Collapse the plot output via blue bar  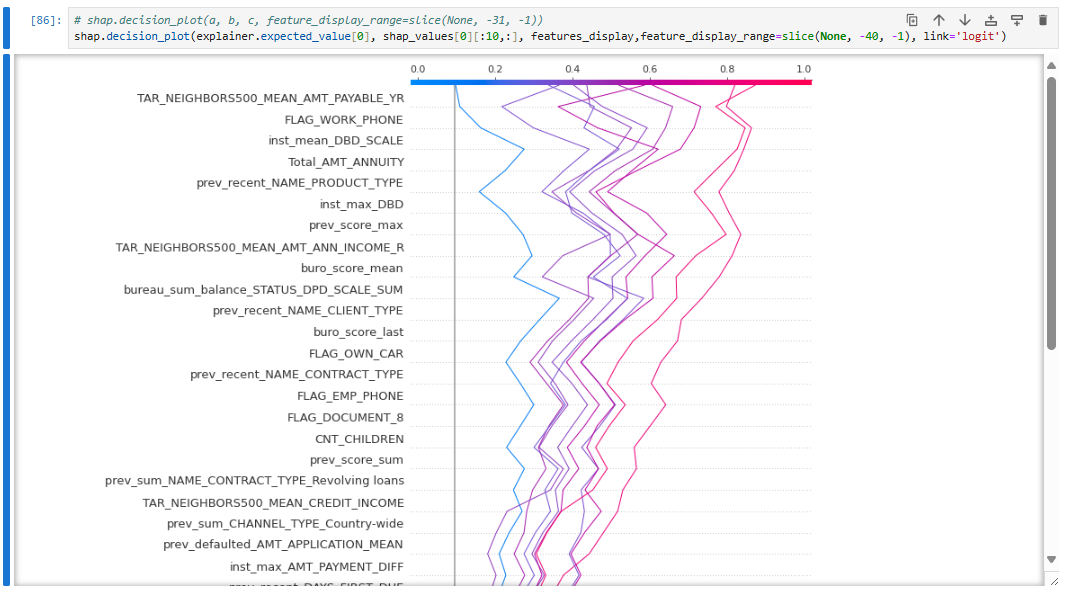coord(6,320)
